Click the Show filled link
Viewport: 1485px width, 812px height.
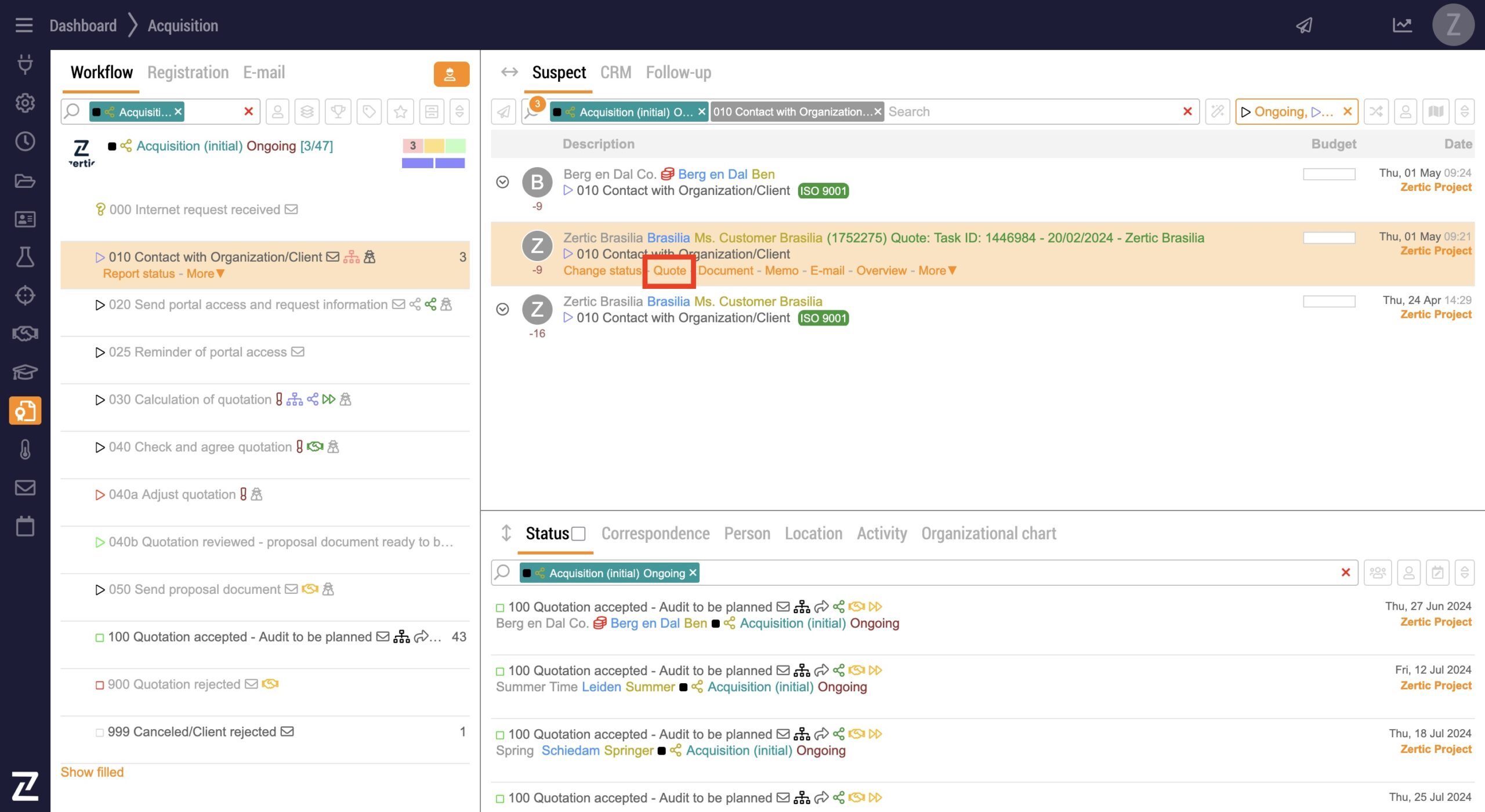(x=92, y=772)
